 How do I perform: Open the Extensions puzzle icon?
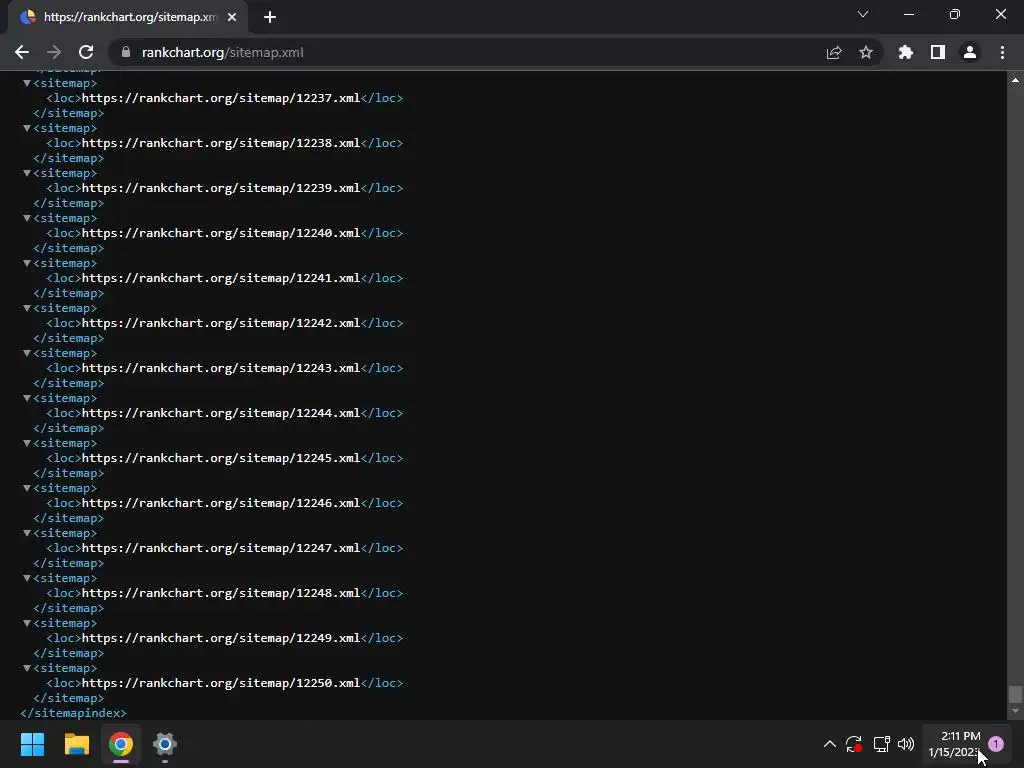tap(906, 52)
